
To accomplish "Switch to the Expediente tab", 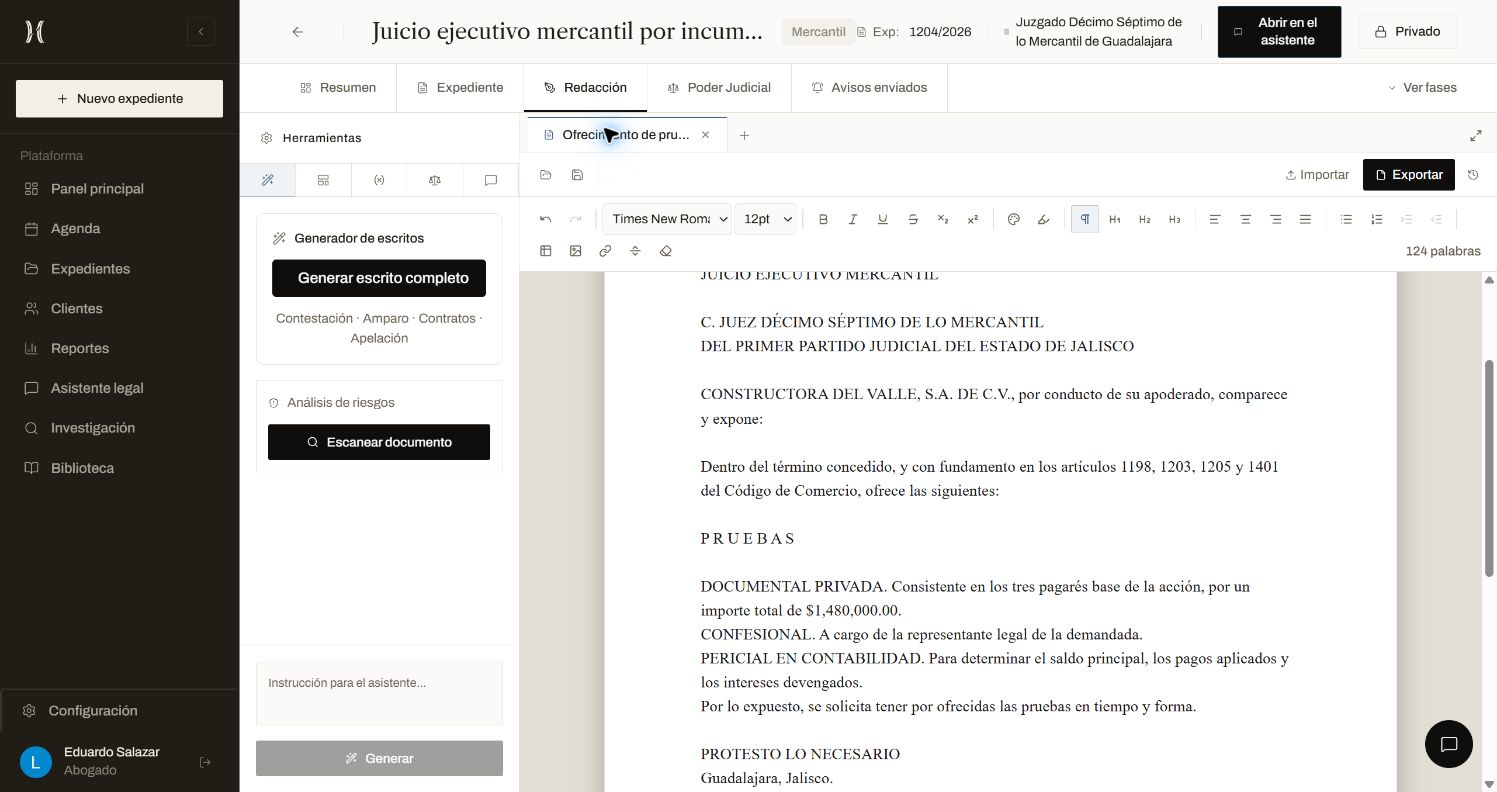I will point(460,88).
